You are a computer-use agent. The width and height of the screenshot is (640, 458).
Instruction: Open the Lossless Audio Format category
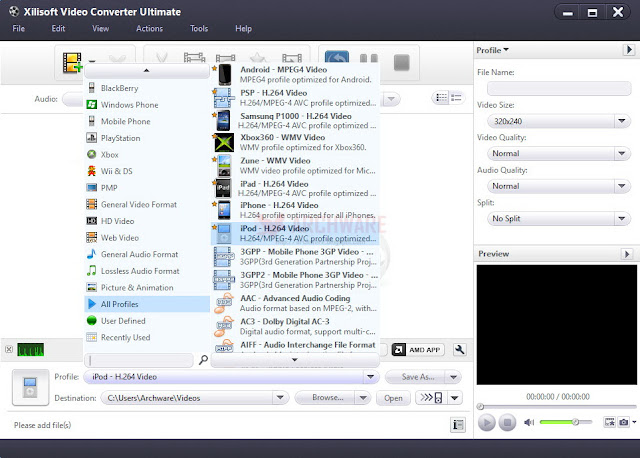pyautogui.click(x=147, y=271)
